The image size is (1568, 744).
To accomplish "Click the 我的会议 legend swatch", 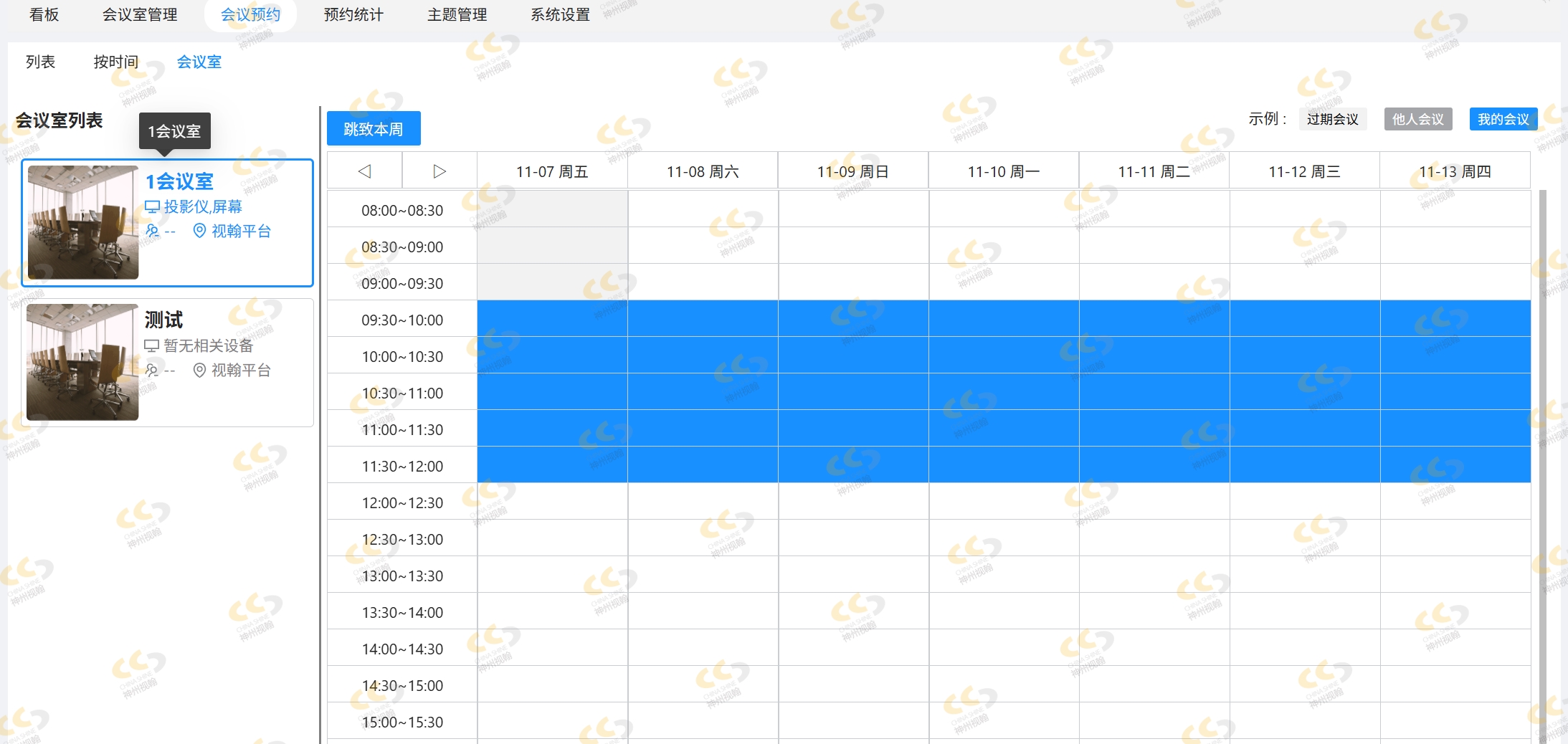I will pos(1503,119).
